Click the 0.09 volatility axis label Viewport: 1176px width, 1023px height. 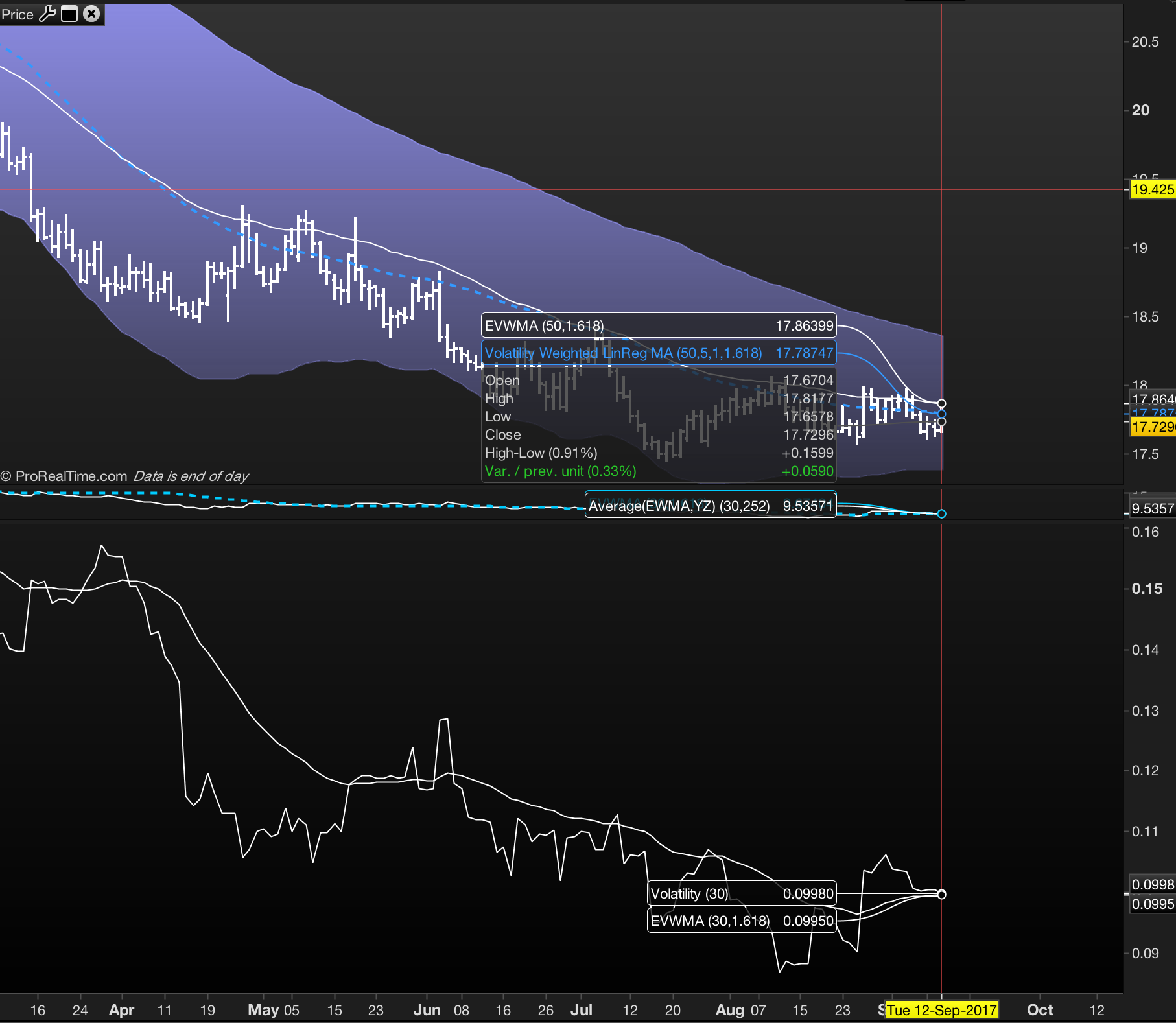point(1145,954)
